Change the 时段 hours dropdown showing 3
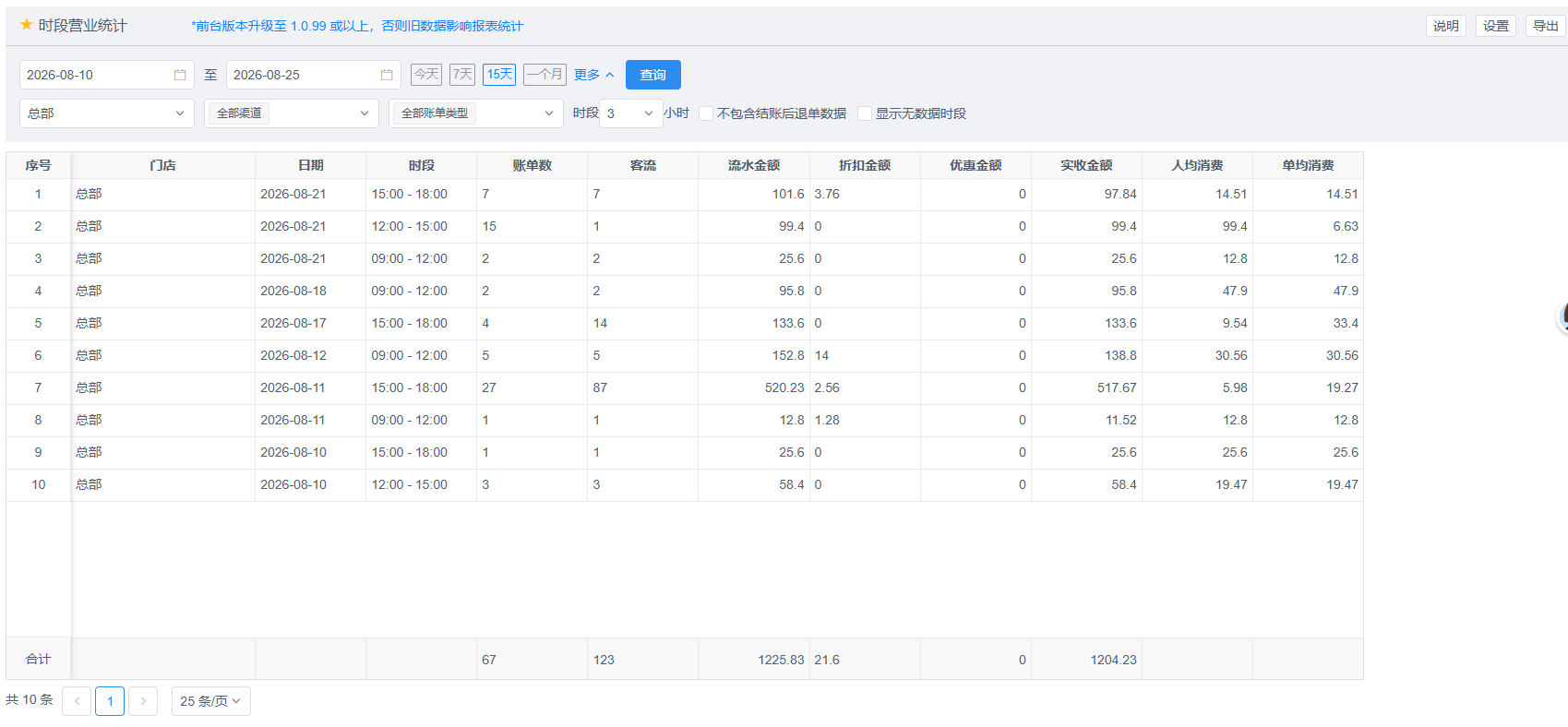1568x727 pixels. pyautogui.click(x=631, y=113)
